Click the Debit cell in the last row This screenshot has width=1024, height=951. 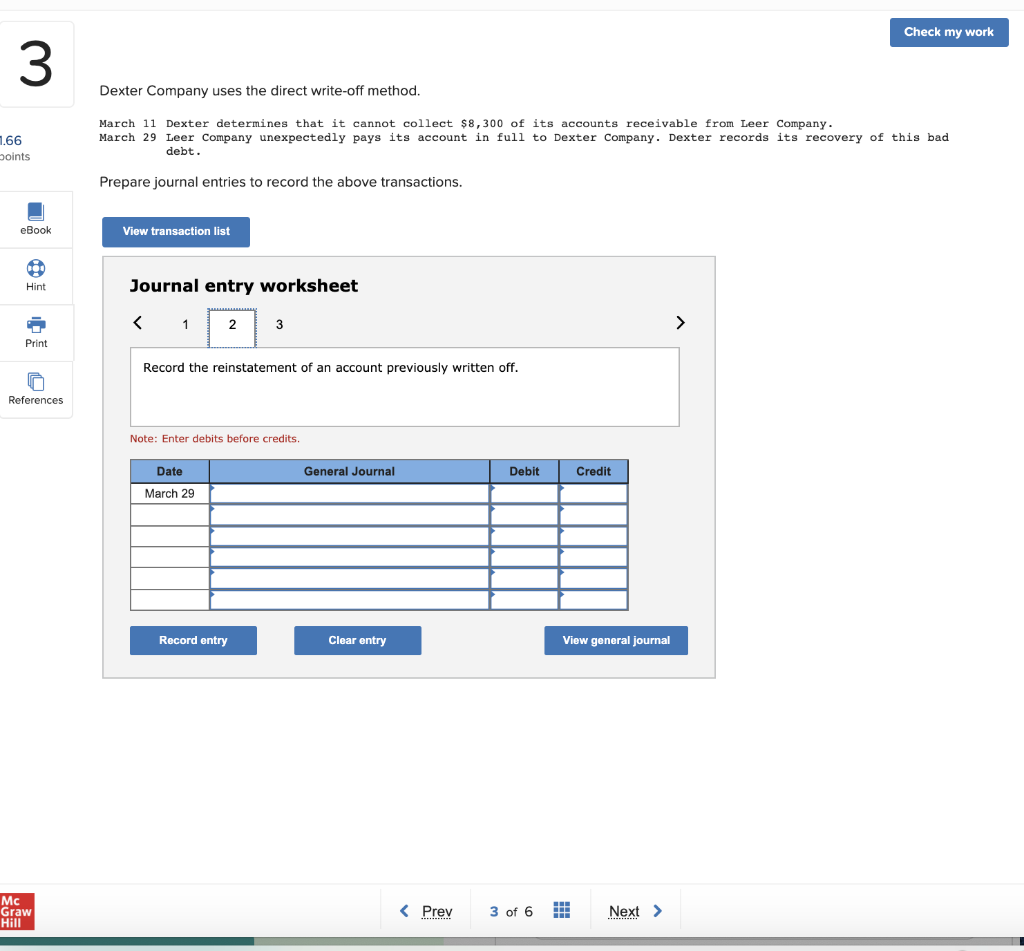(524, 600)
